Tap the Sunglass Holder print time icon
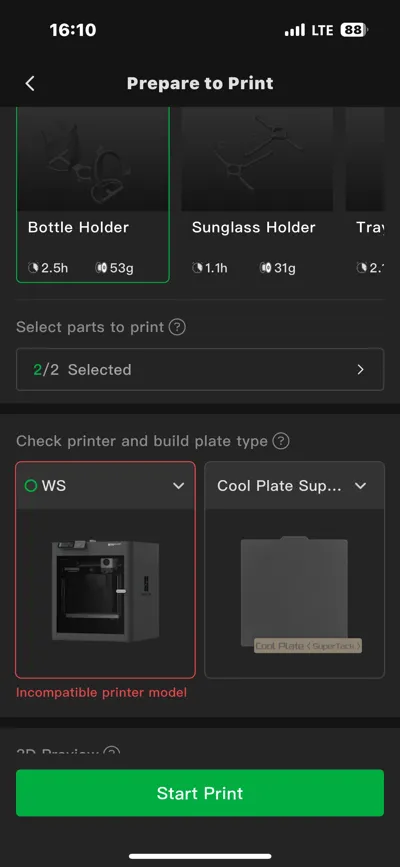The width and height of the screenshot is (400, 867). click(x=198, y=268)
